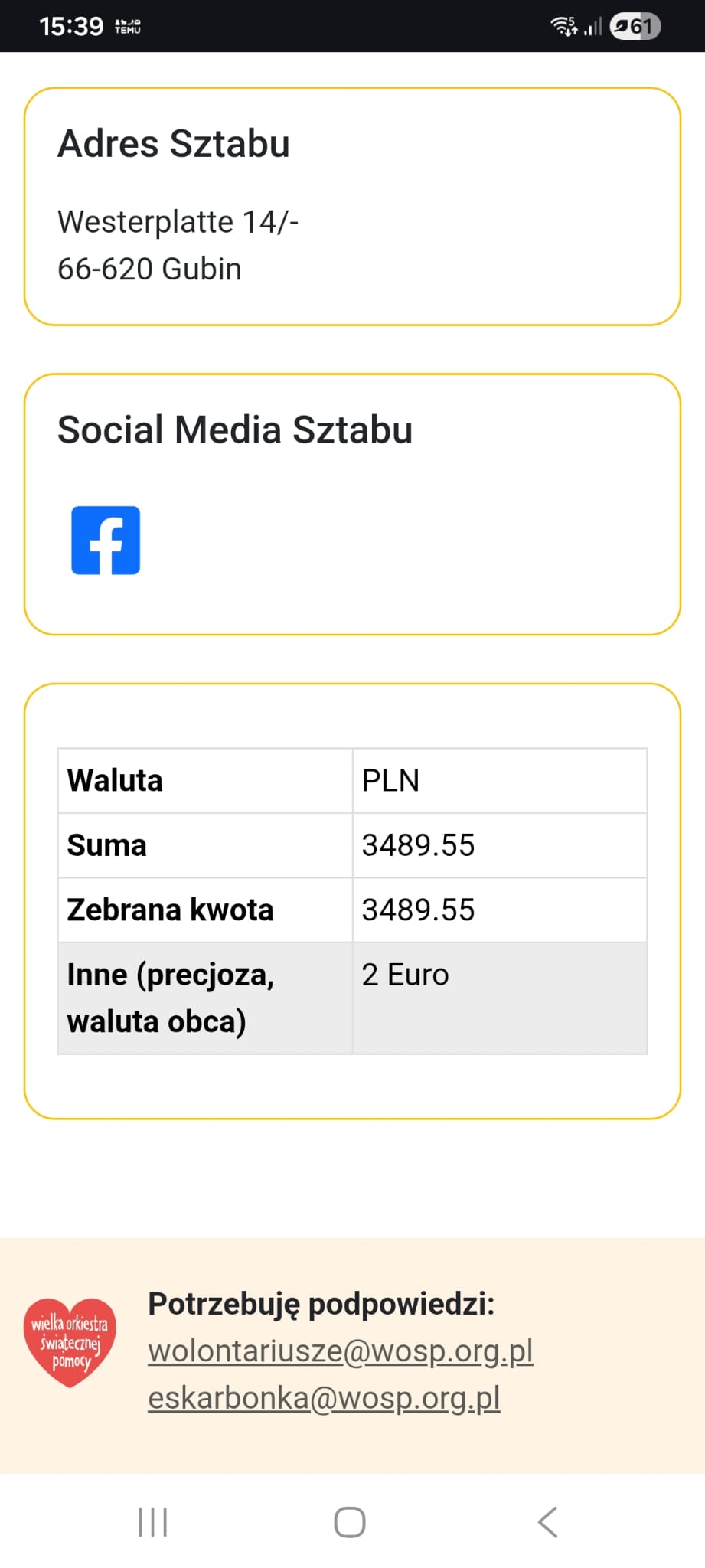Email wolontariusze@wosp.org.pl link

point(340,1351)
